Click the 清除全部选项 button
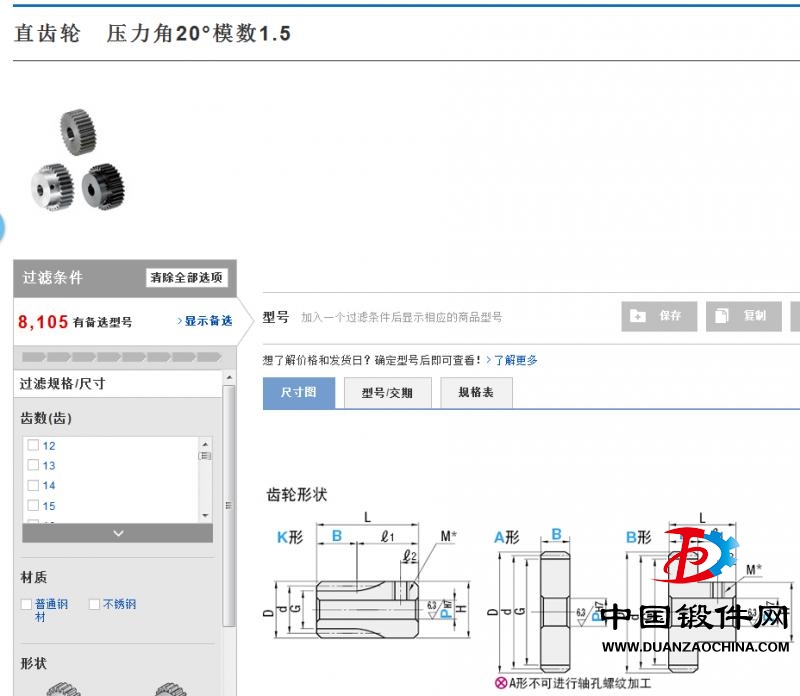 [x=187, y=278]
